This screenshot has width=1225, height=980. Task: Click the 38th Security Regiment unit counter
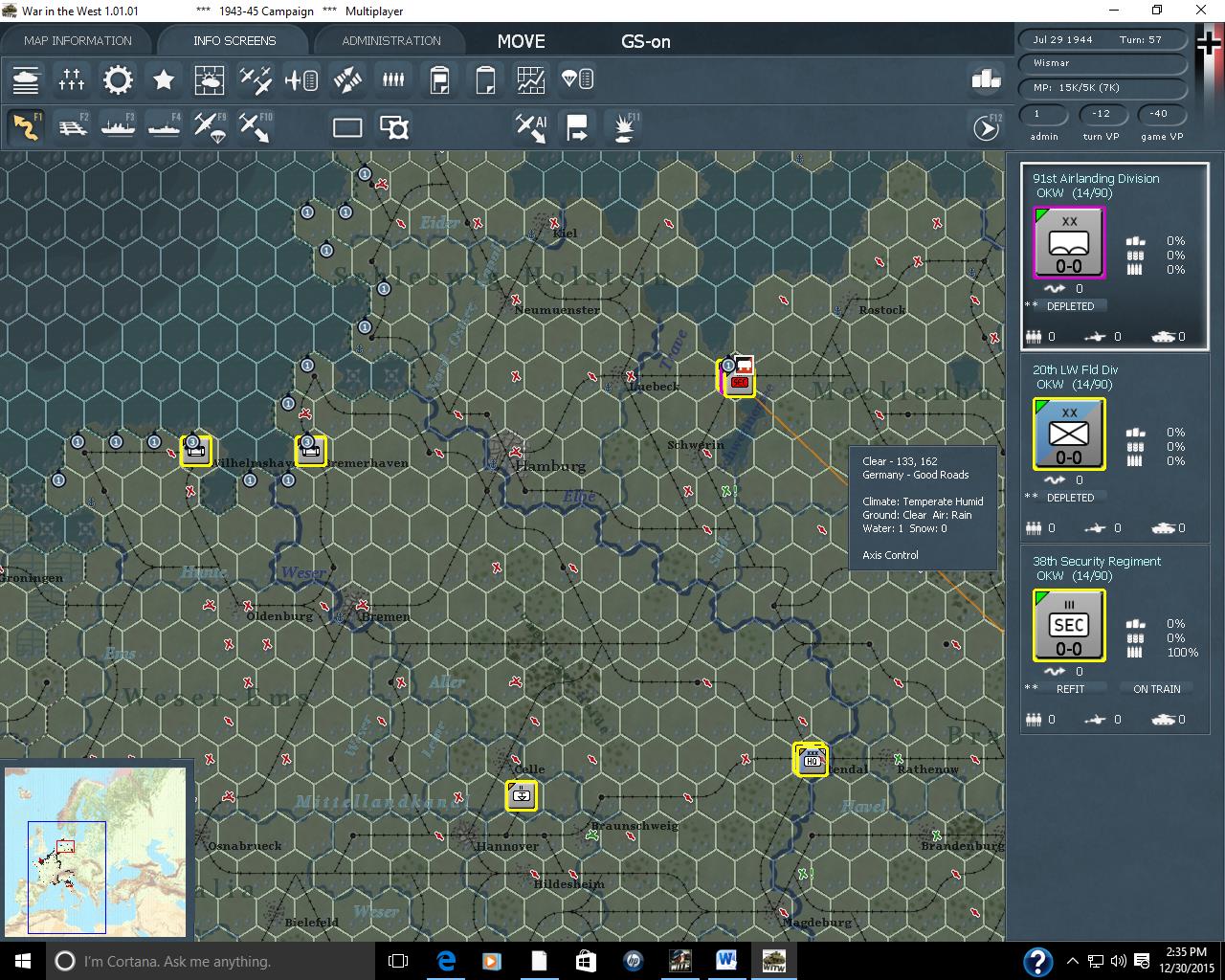point(1069,626)
